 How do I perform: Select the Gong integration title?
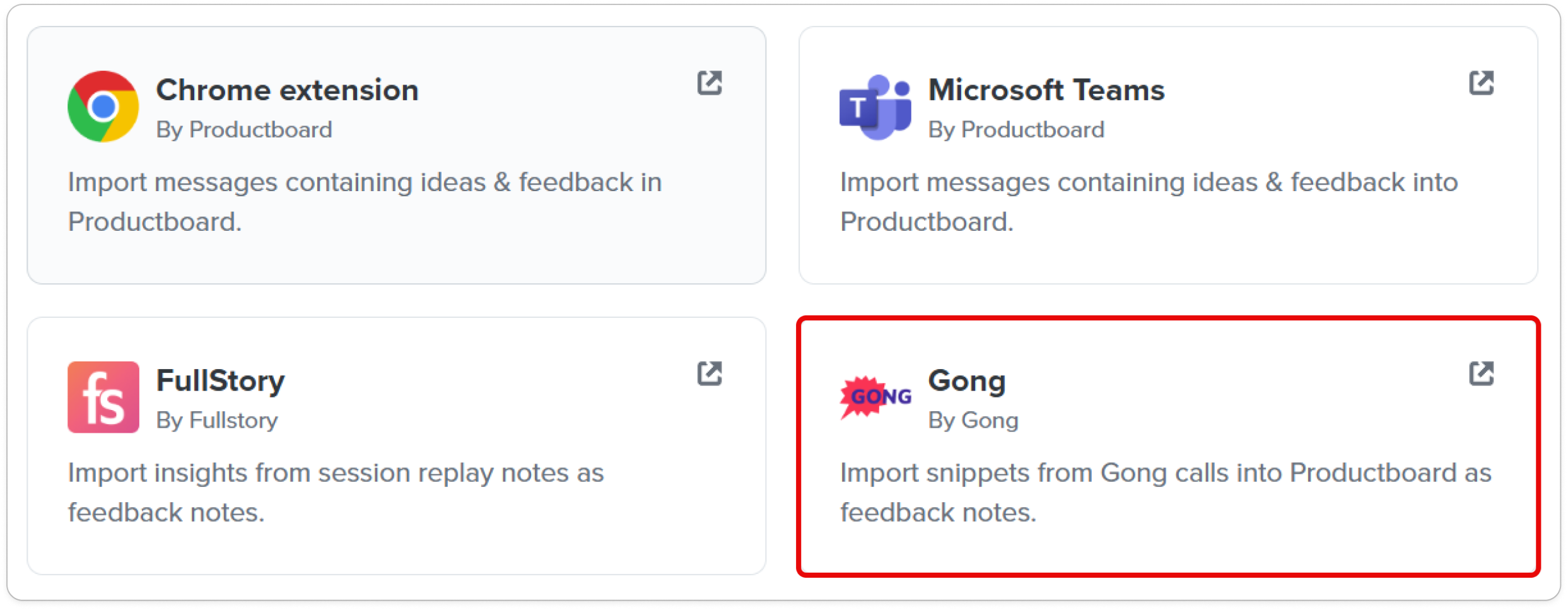967,382
